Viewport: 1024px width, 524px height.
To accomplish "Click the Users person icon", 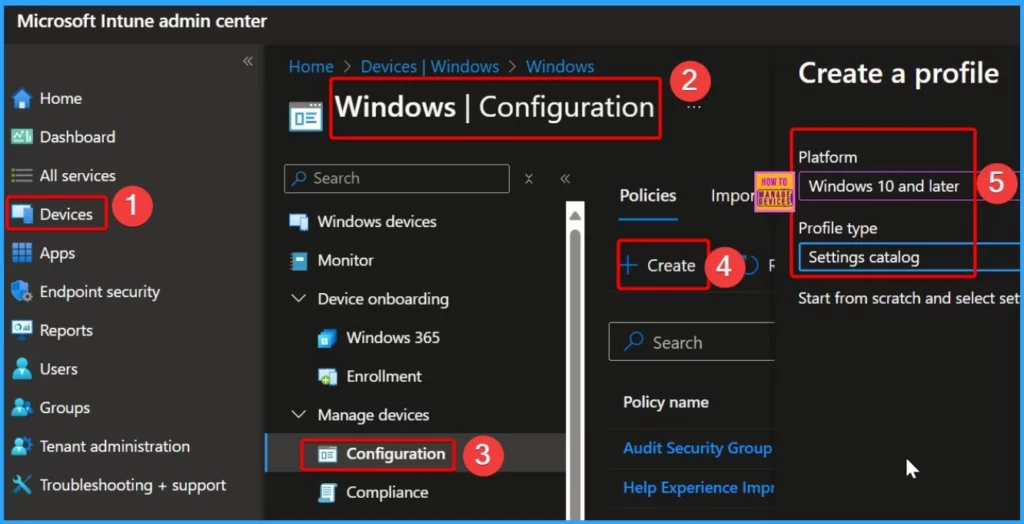I will click(22, 369).
